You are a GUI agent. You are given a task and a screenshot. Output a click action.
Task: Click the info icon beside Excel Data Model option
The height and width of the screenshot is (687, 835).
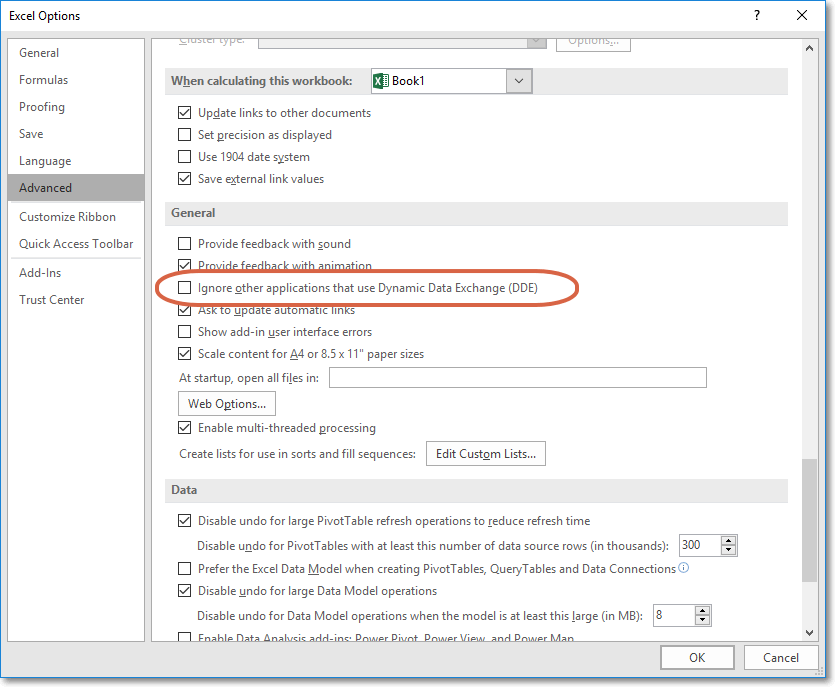(x=685, y=568)
